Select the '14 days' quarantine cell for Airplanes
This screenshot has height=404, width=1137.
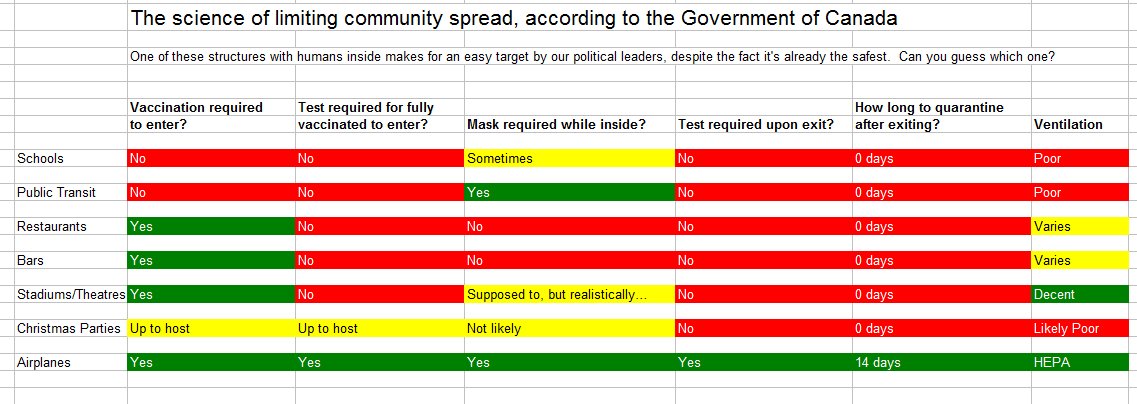(942, 362)
